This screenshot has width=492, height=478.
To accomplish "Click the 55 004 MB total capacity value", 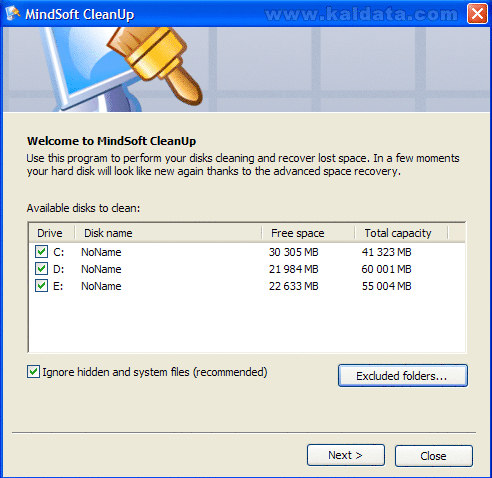I will coord(387,286).
